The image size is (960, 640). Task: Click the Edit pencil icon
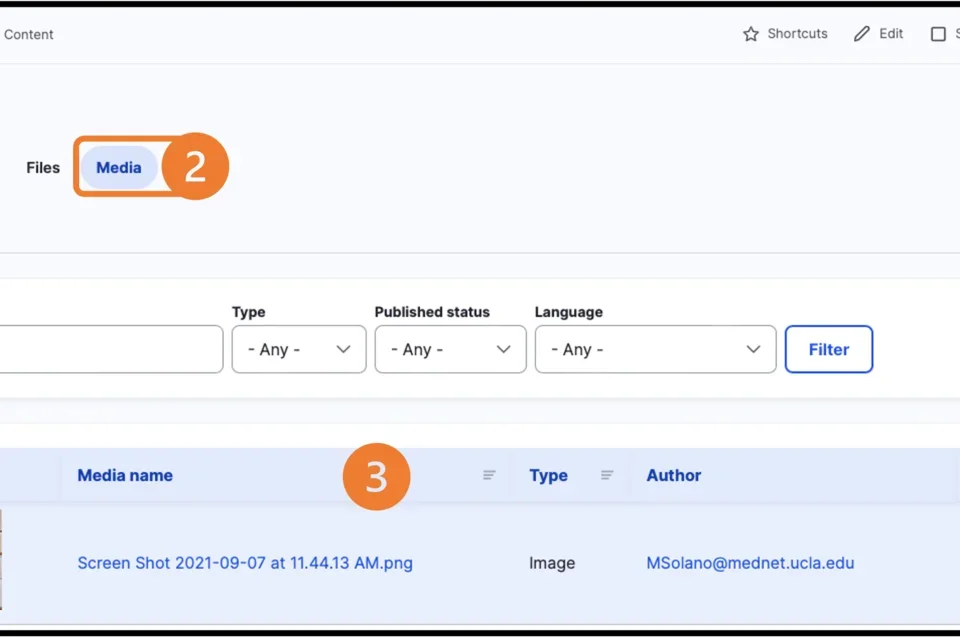pyautogui.click(x=862, y=33)
